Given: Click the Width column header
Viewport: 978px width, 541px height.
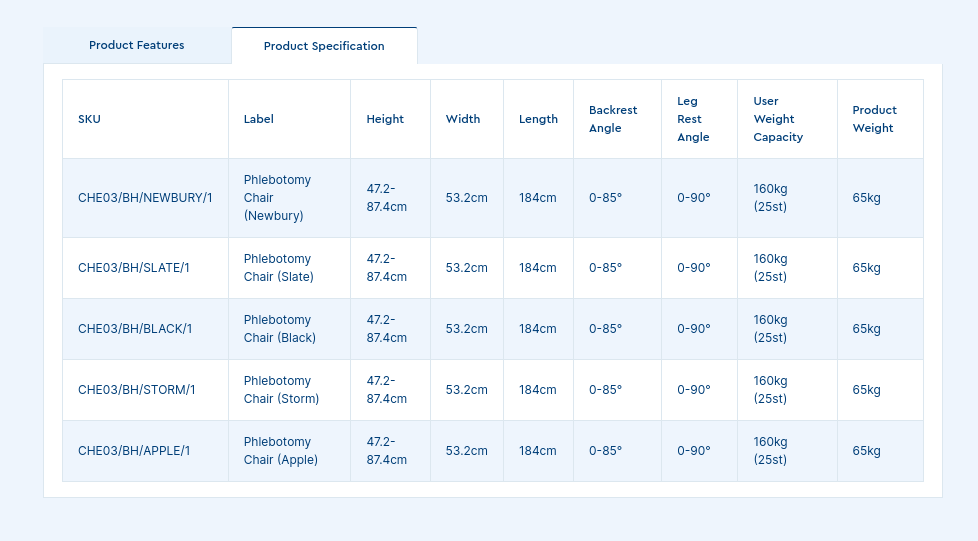Looking at the screenshot, I should coord(463,119).
